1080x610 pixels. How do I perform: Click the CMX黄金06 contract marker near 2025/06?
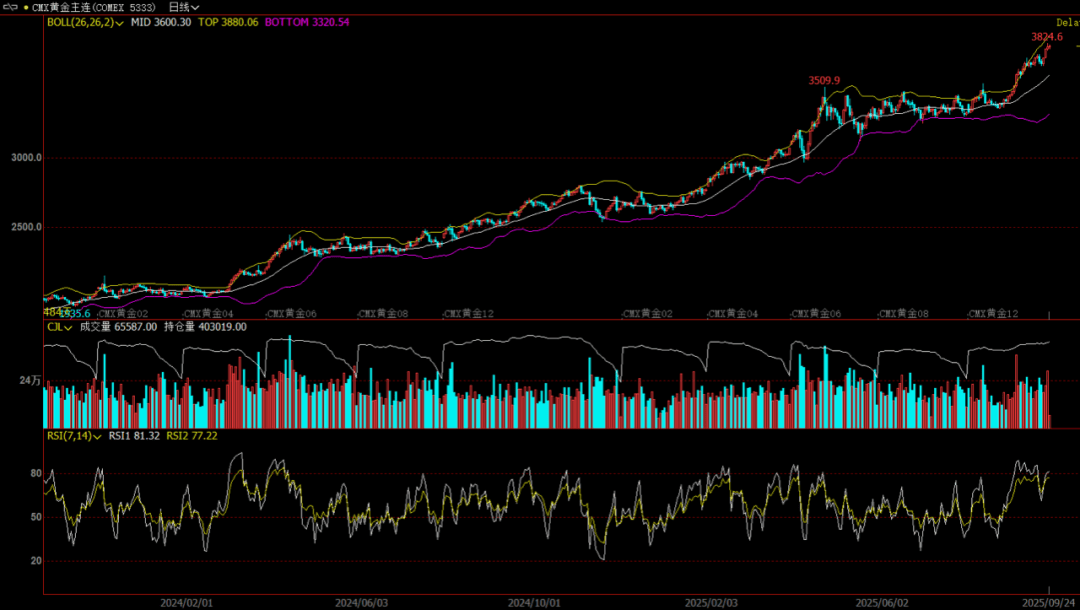[815, 314]
